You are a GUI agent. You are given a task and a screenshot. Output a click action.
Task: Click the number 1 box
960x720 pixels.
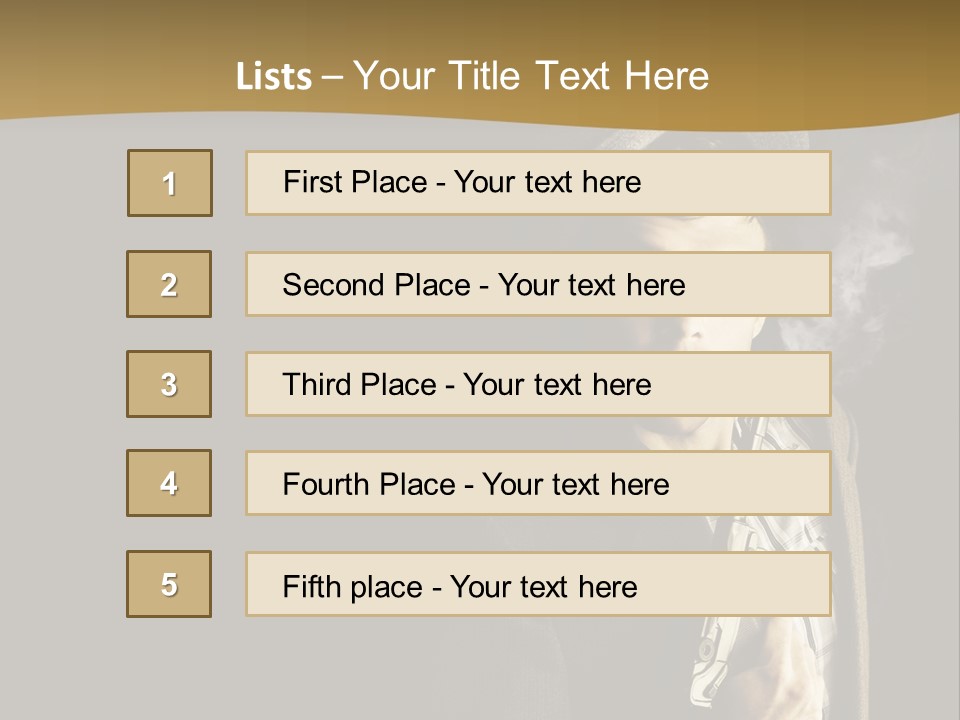coord(170,183)
